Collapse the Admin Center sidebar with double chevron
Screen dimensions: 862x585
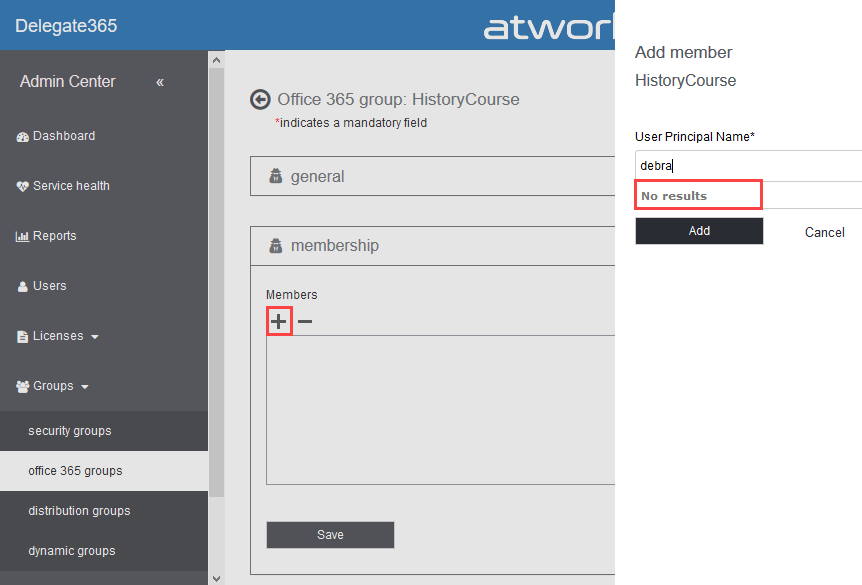[x=160, y=82]
